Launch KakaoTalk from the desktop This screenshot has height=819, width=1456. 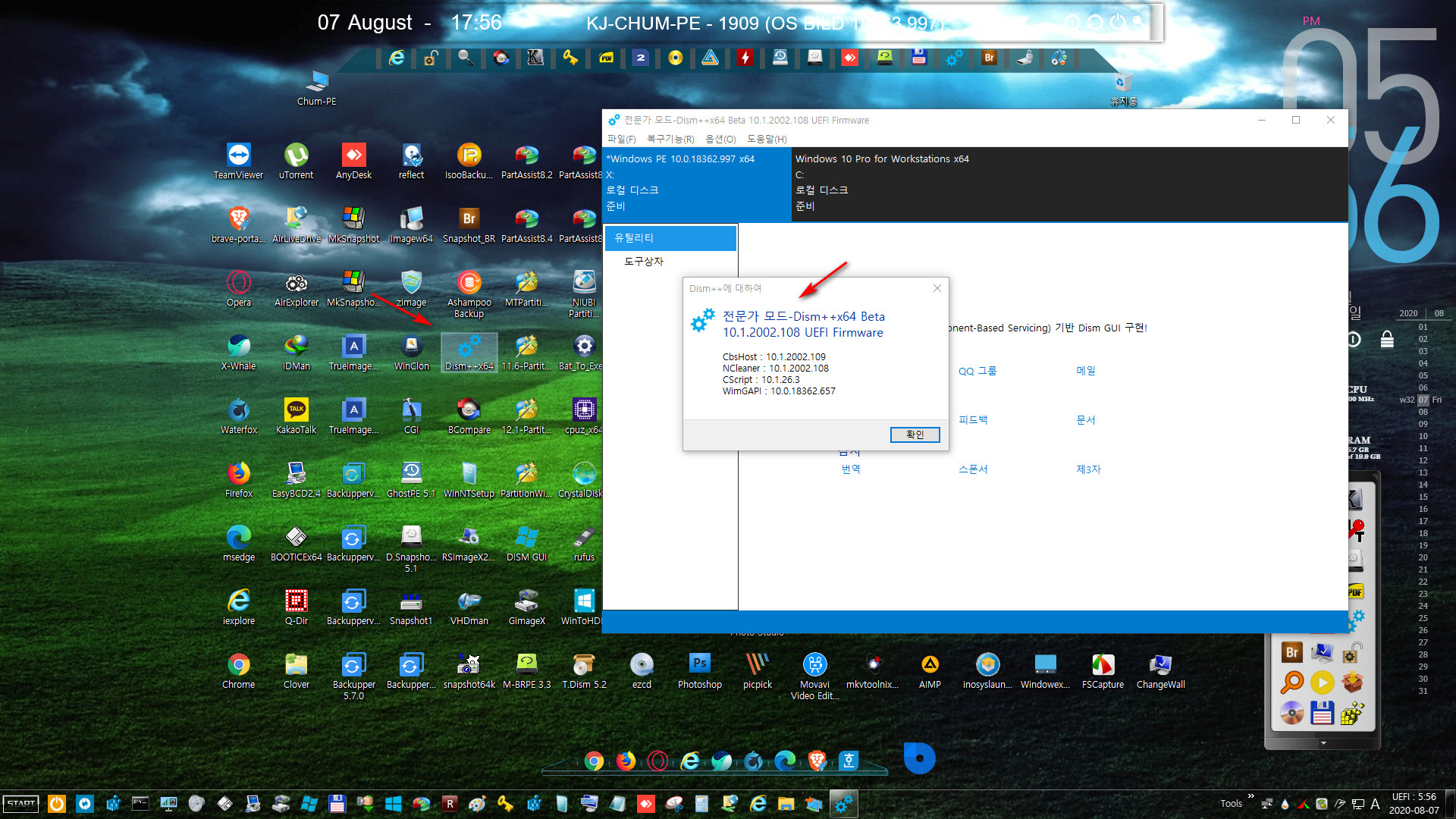point(296,416)
